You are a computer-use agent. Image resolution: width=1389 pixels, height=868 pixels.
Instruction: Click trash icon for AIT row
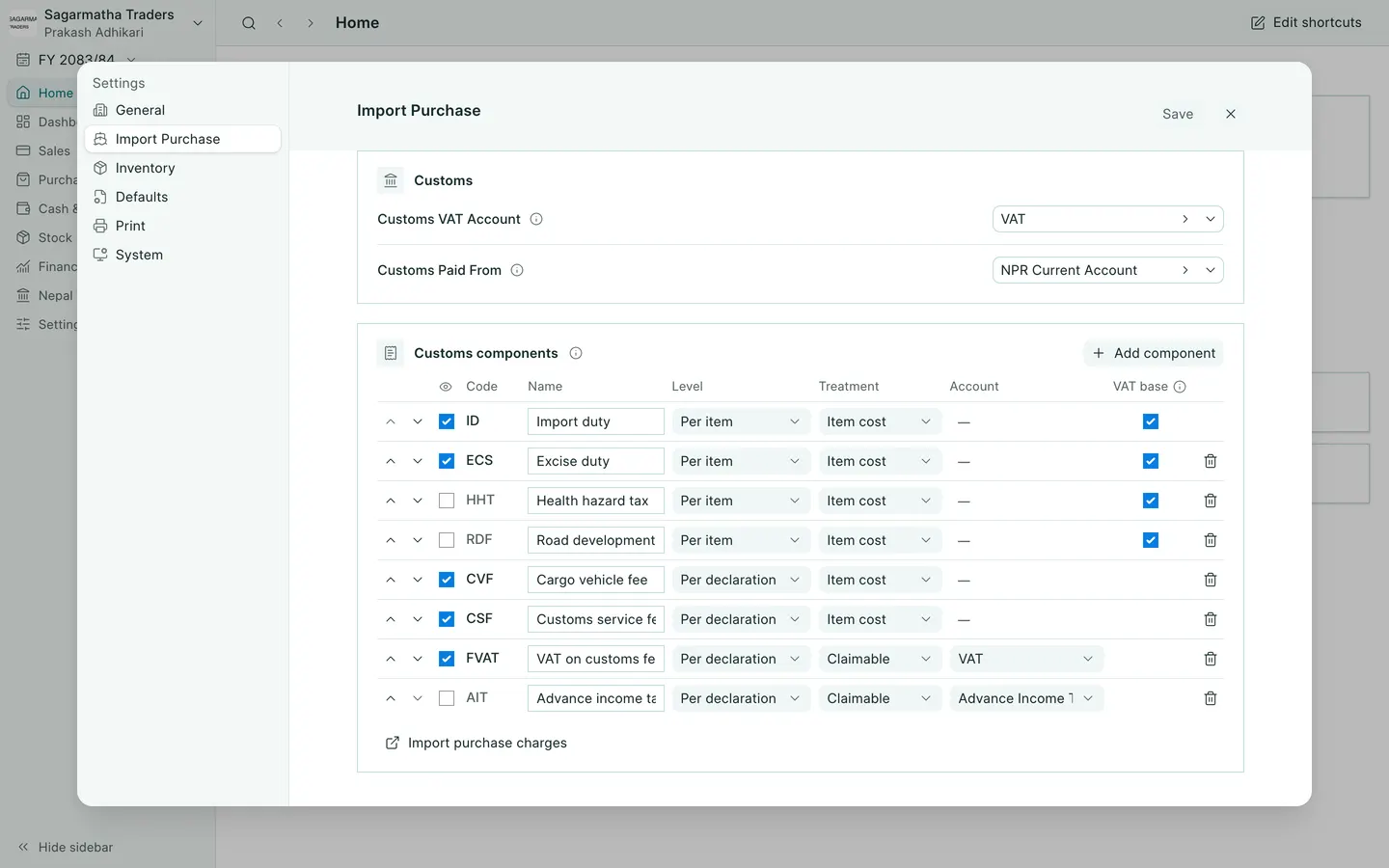pyautogui.click(x=1210, y=698)
